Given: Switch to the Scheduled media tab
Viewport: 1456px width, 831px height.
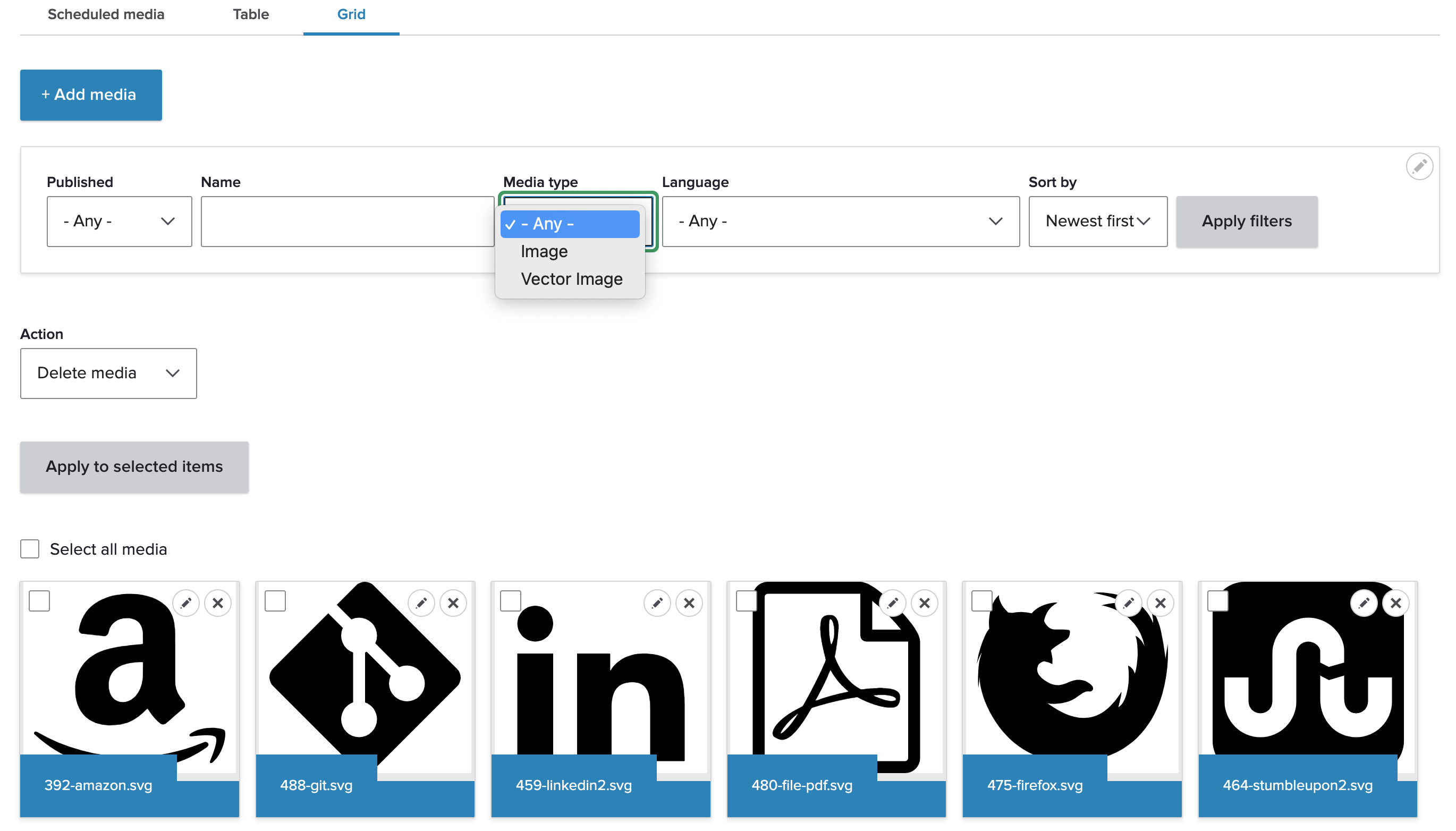Looking at the screenshot, I should (x=106, y=14).
